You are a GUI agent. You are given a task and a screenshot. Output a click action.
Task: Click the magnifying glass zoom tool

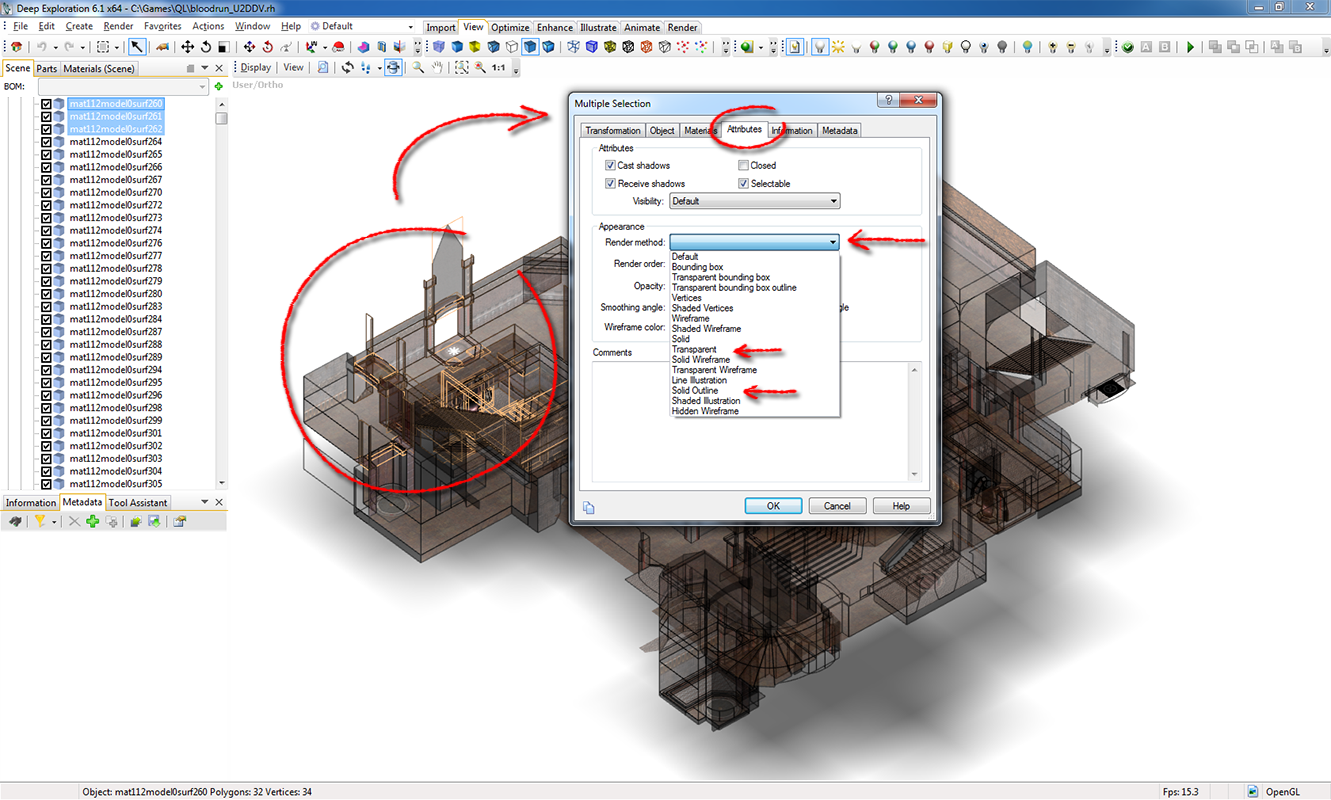tap(418, 68)
